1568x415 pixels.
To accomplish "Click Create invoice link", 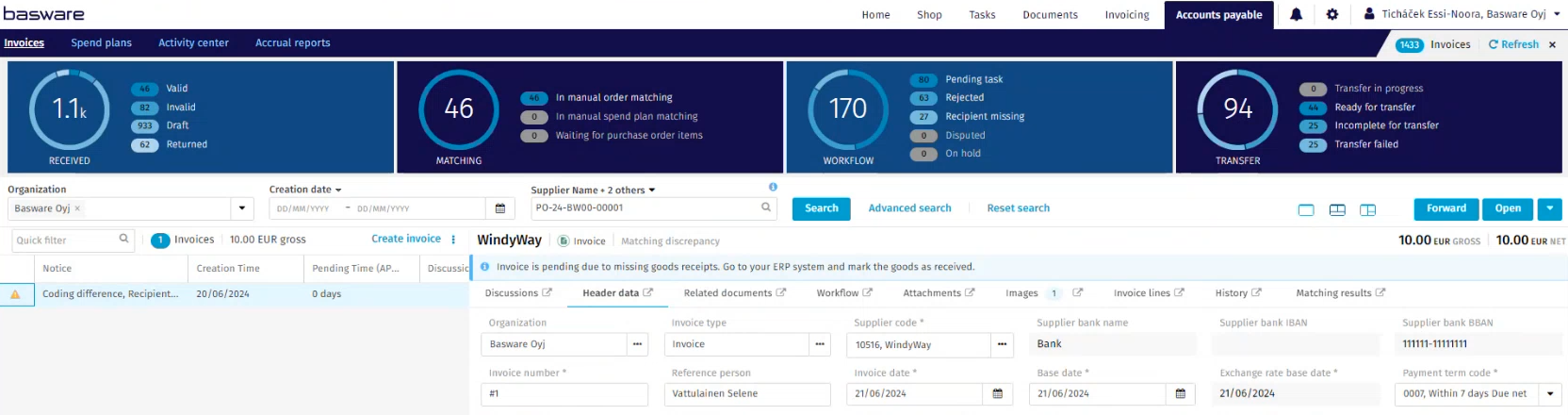I will tap(406, 240).
